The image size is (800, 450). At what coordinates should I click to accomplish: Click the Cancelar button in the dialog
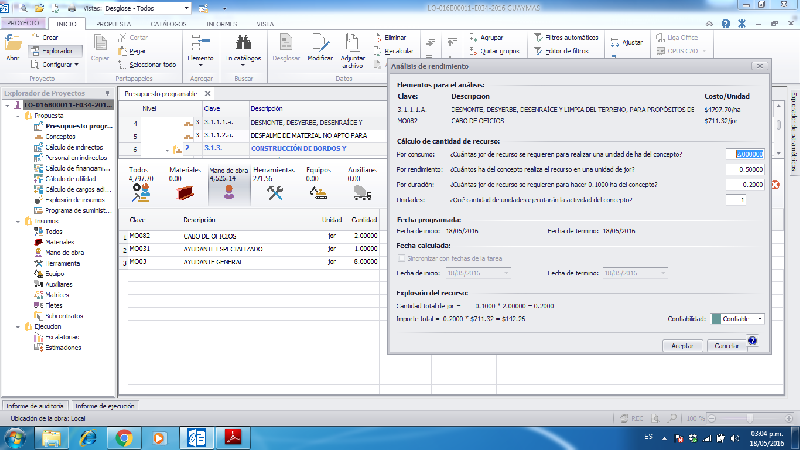[x=727, y=345]
